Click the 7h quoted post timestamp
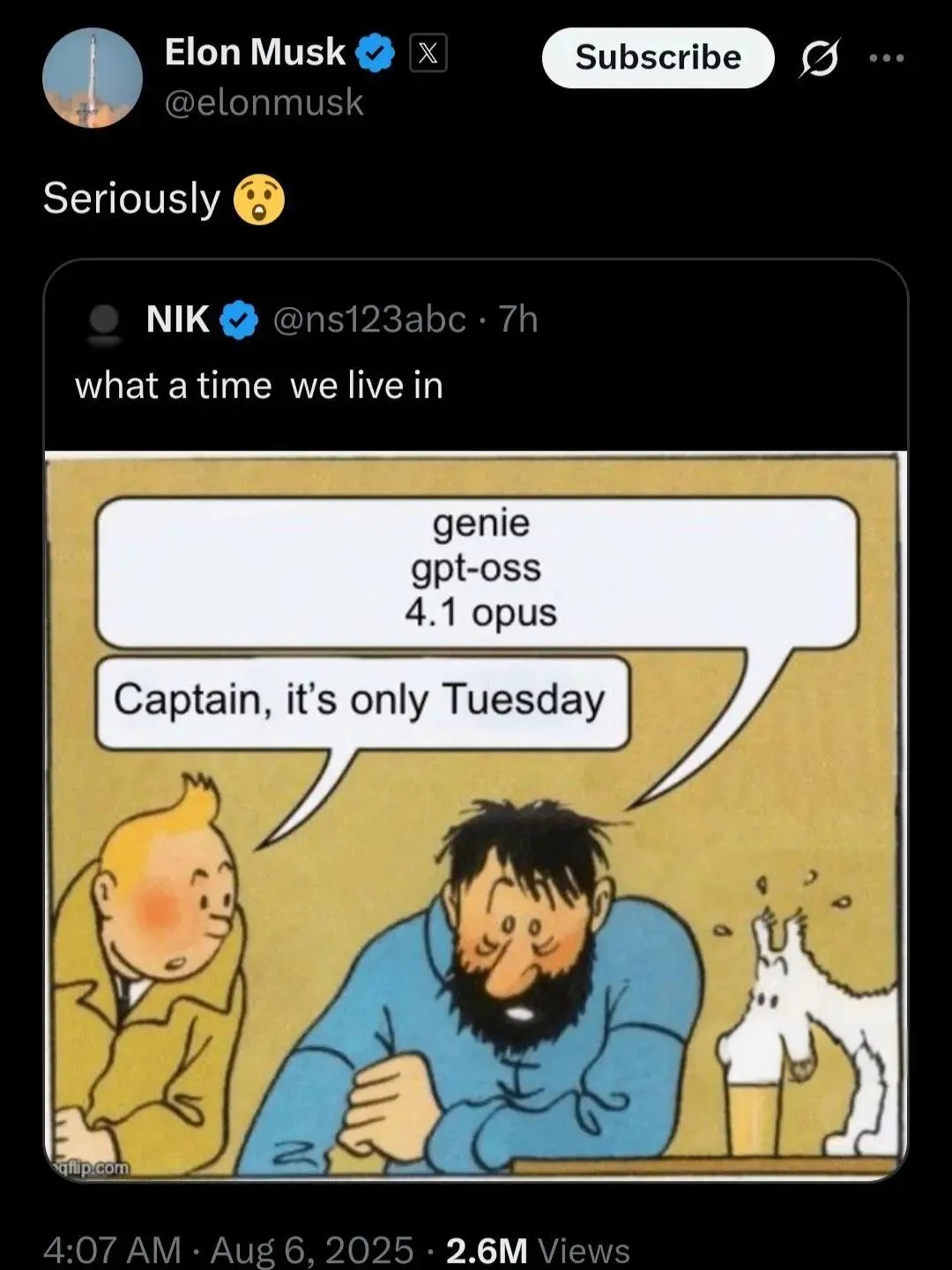The width and height of the screenshot is (952, 1270). click(519, 319)
